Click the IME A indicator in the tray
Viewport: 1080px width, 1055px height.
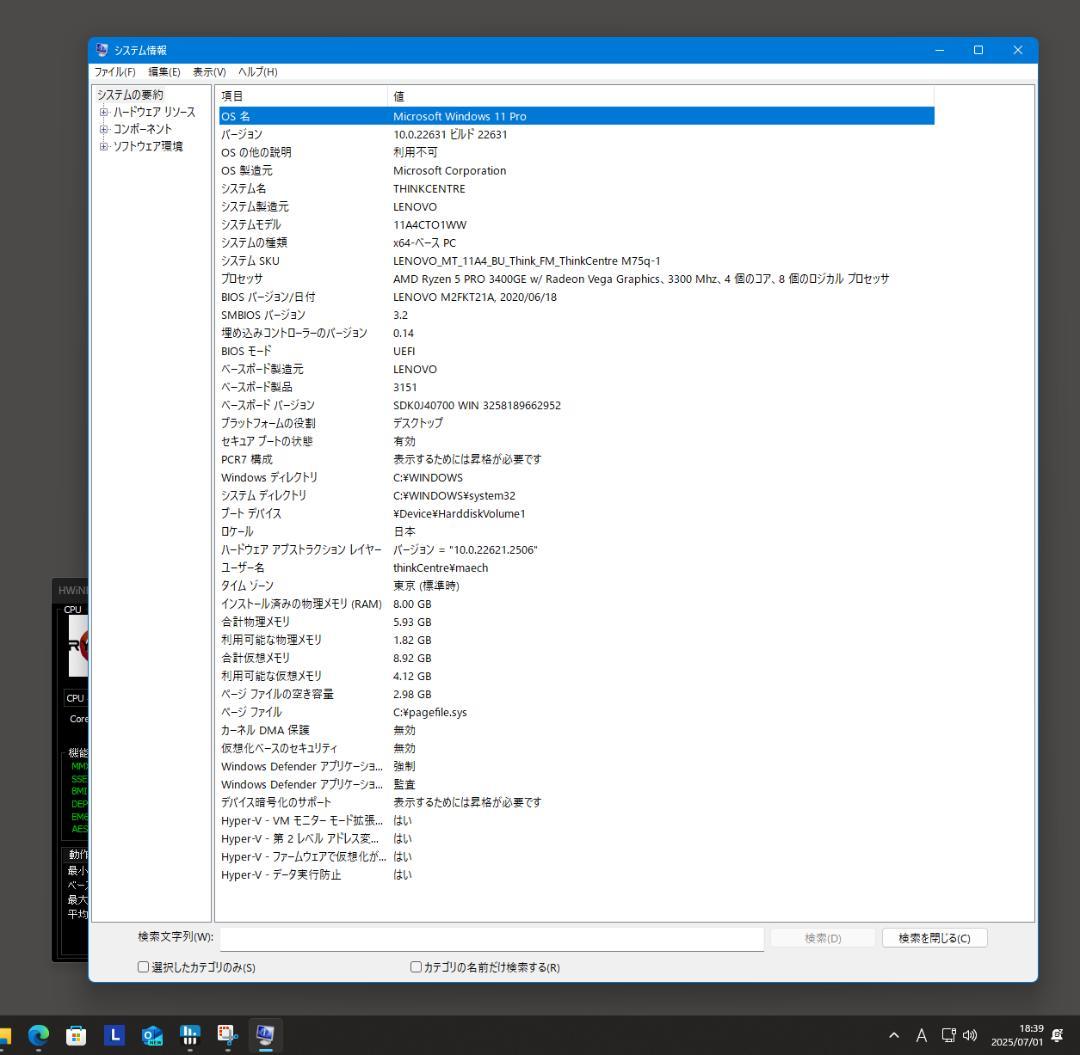(921, 1037)
